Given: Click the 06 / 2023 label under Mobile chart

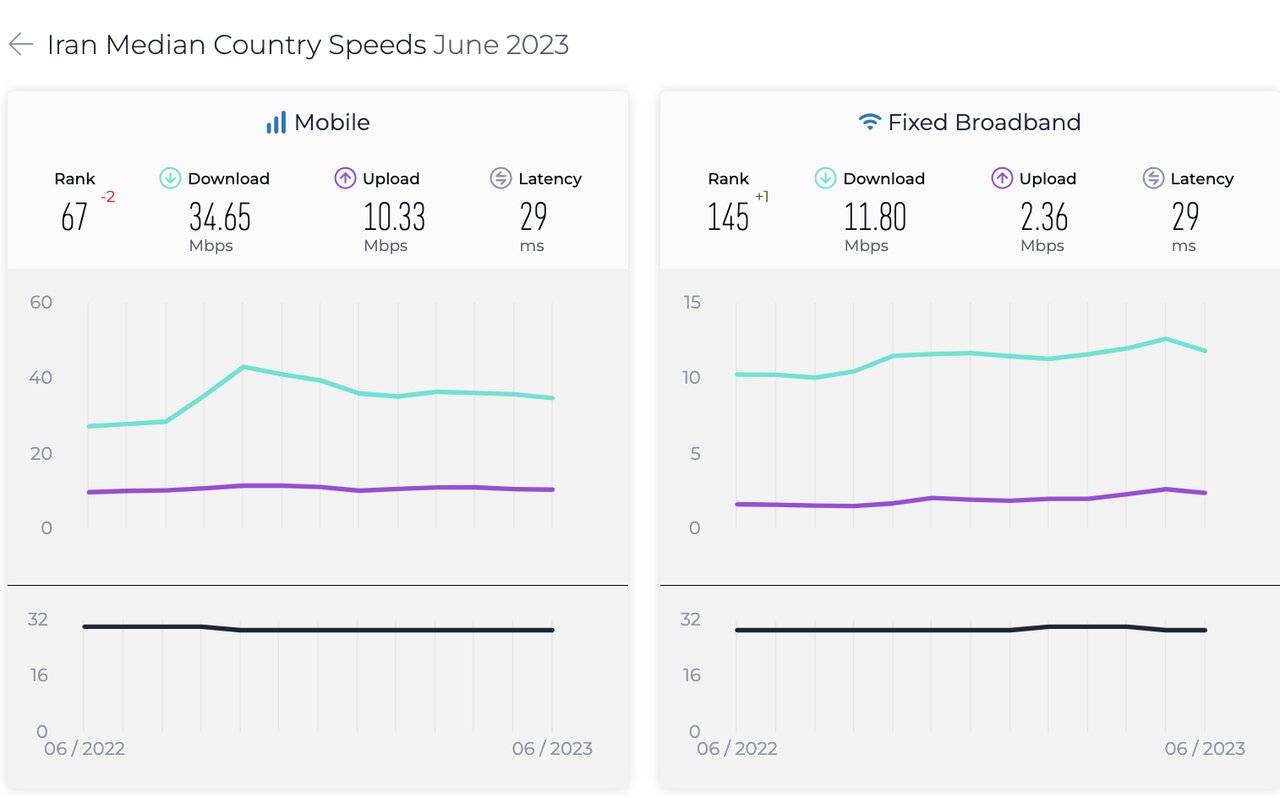Looking at the screenshot, I should coord(552,749).
